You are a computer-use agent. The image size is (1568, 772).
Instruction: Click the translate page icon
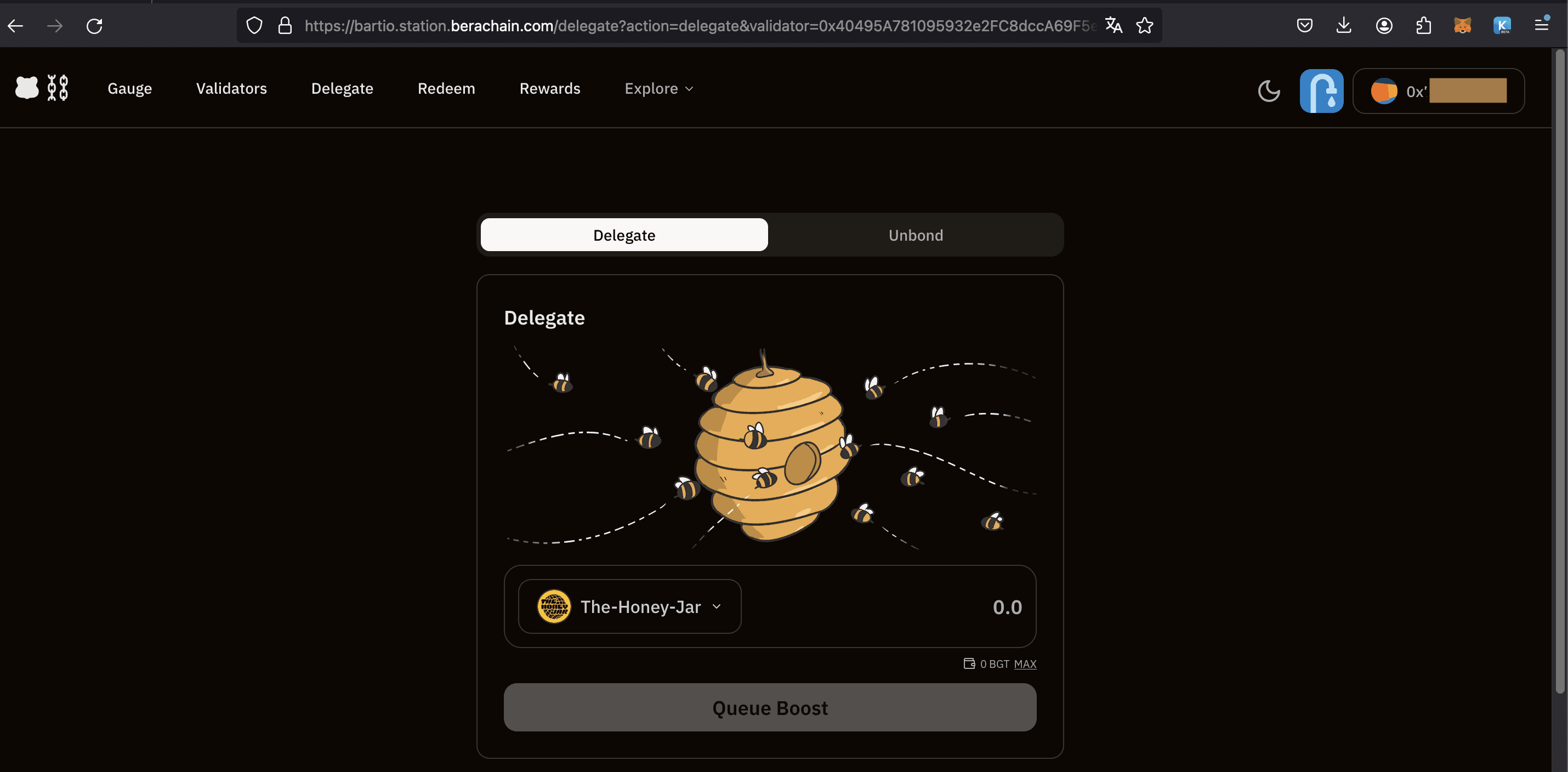pyautogui.click(x=1113, y=26)
